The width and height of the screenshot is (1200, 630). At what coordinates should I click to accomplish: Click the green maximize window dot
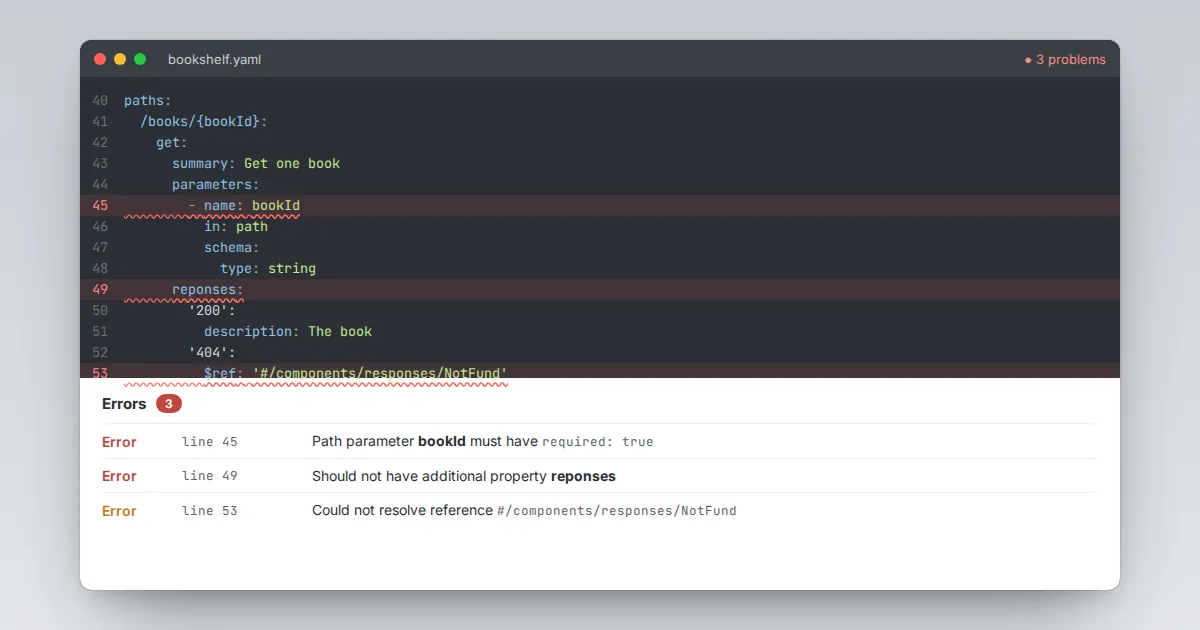coord(140,59)
